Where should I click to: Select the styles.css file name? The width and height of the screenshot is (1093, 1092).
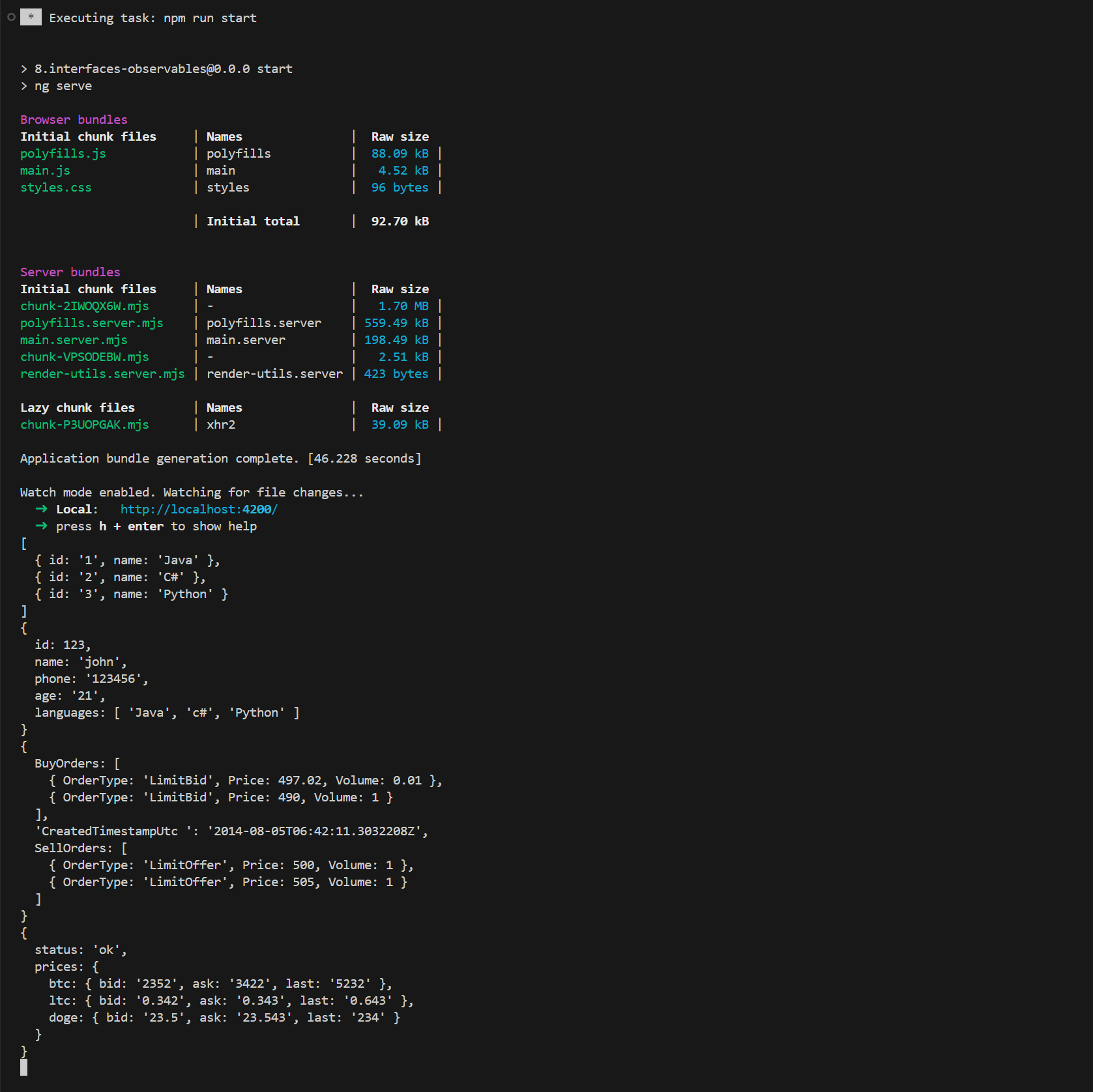pyautogui.click(x=56, y=188)
